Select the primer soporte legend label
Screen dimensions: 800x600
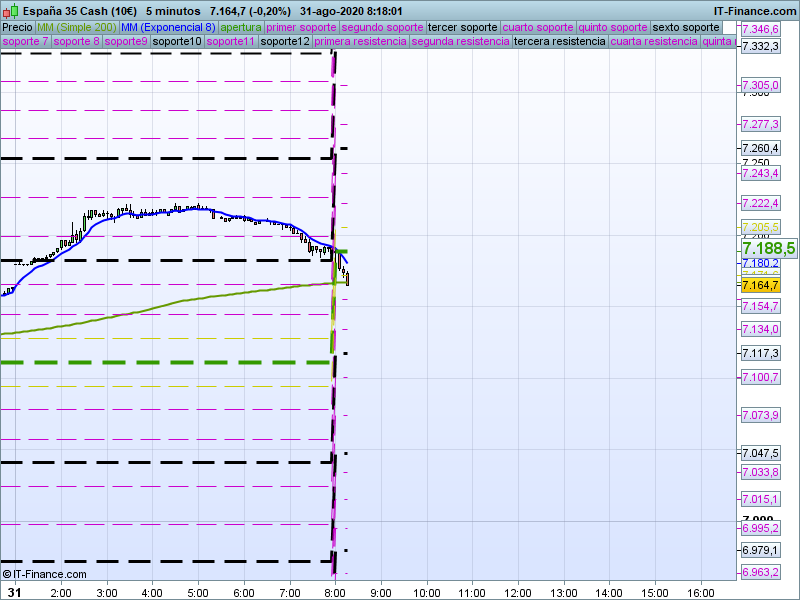302,27
